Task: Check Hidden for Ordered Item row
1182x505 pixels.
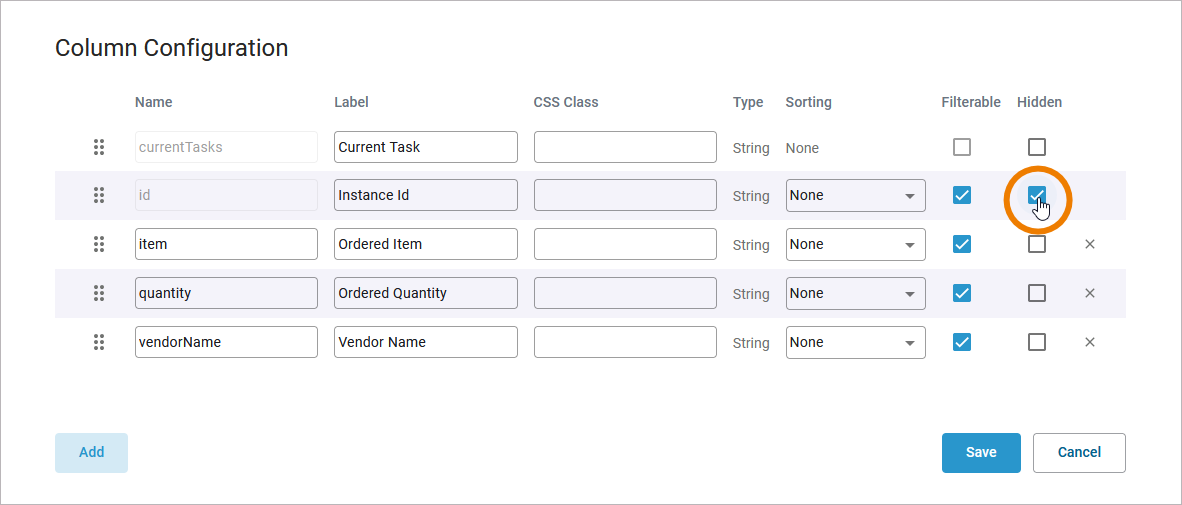Action: tap(1037, 244)
